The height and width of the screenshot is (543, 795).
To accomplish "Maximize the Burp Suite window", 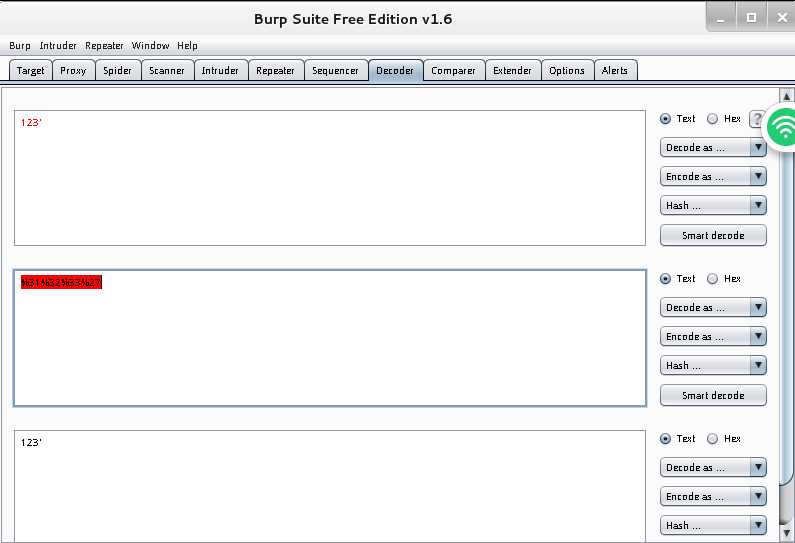I will pos(751,18).
